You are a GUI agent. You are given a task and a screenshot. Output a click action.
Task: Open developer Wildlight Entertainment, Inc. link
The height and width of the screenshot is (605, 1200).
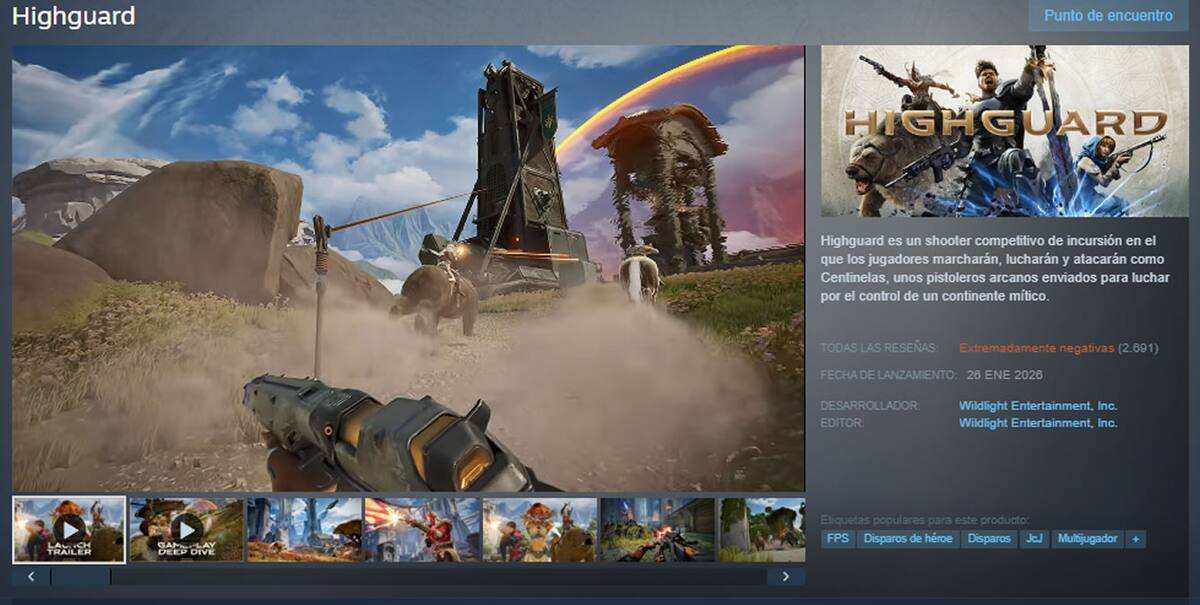click(1038, 406)
